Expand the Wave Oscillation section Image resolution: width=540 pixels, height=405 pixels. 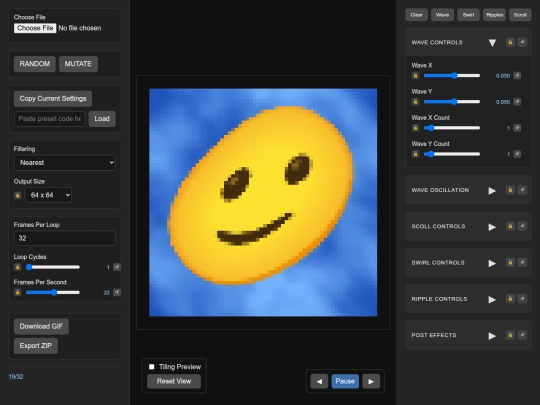tap(492, 190)
